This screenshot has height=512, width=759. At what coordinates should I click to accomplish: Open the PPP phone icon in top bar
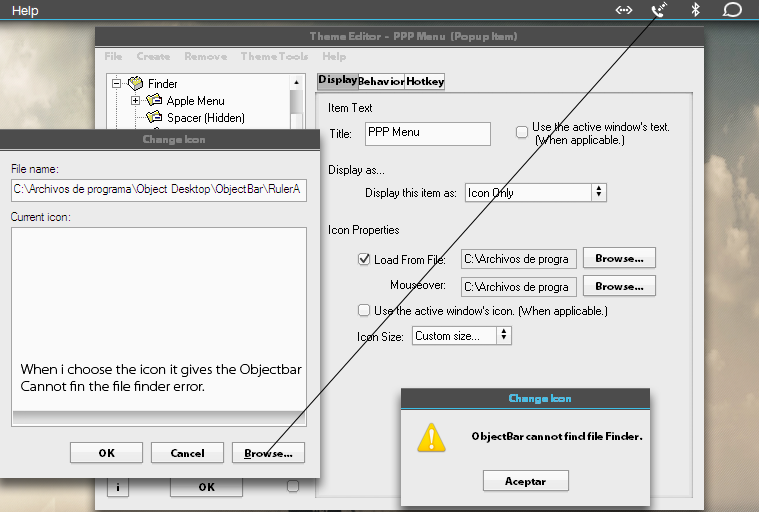coord(659,10)
